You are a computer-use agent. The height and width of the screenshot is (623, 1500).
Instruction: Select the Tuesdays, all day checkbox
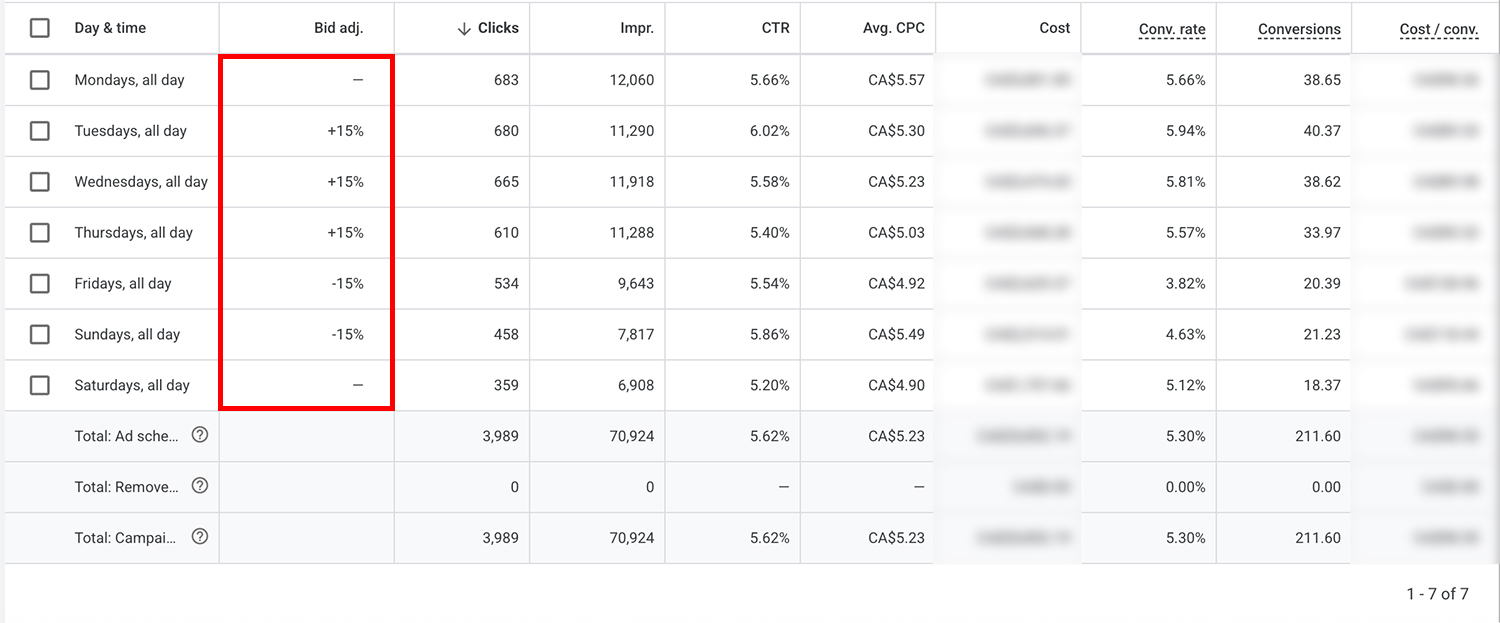point(40,130)
